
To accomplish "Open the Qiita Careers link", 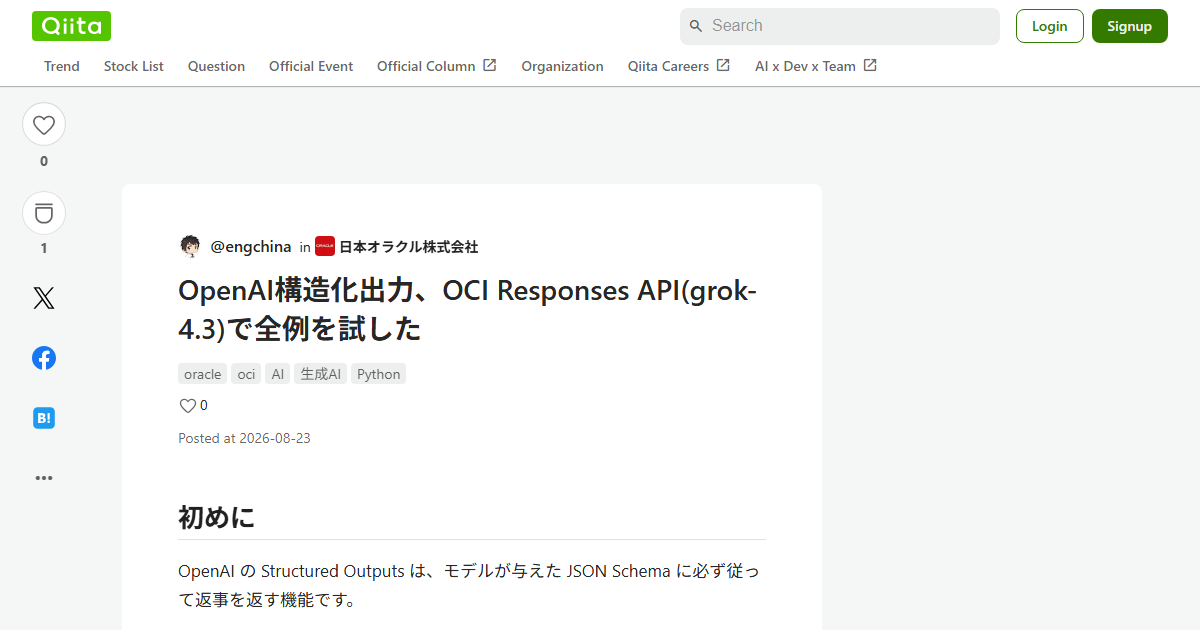I will click(679, 66).
